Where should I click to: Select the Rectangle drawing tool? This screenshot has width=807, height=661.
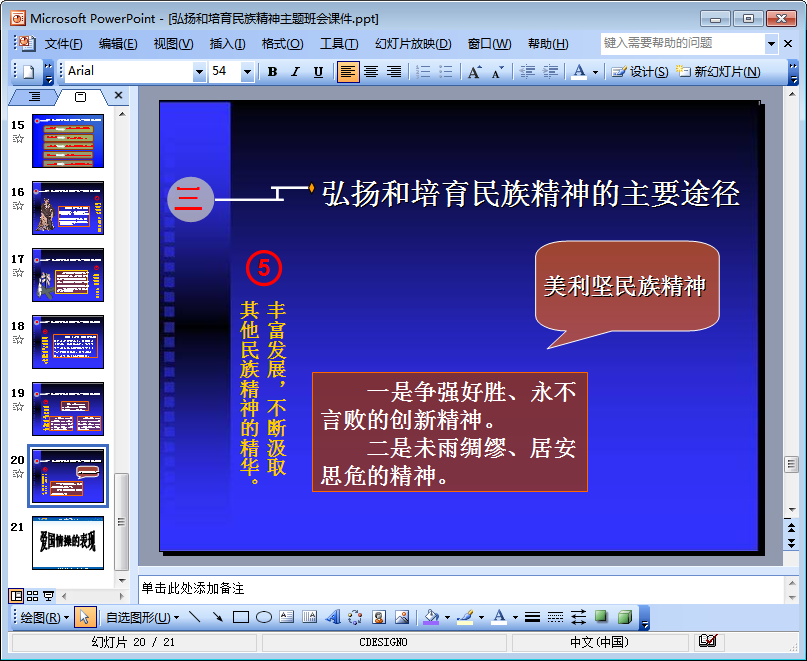(241, 617)
